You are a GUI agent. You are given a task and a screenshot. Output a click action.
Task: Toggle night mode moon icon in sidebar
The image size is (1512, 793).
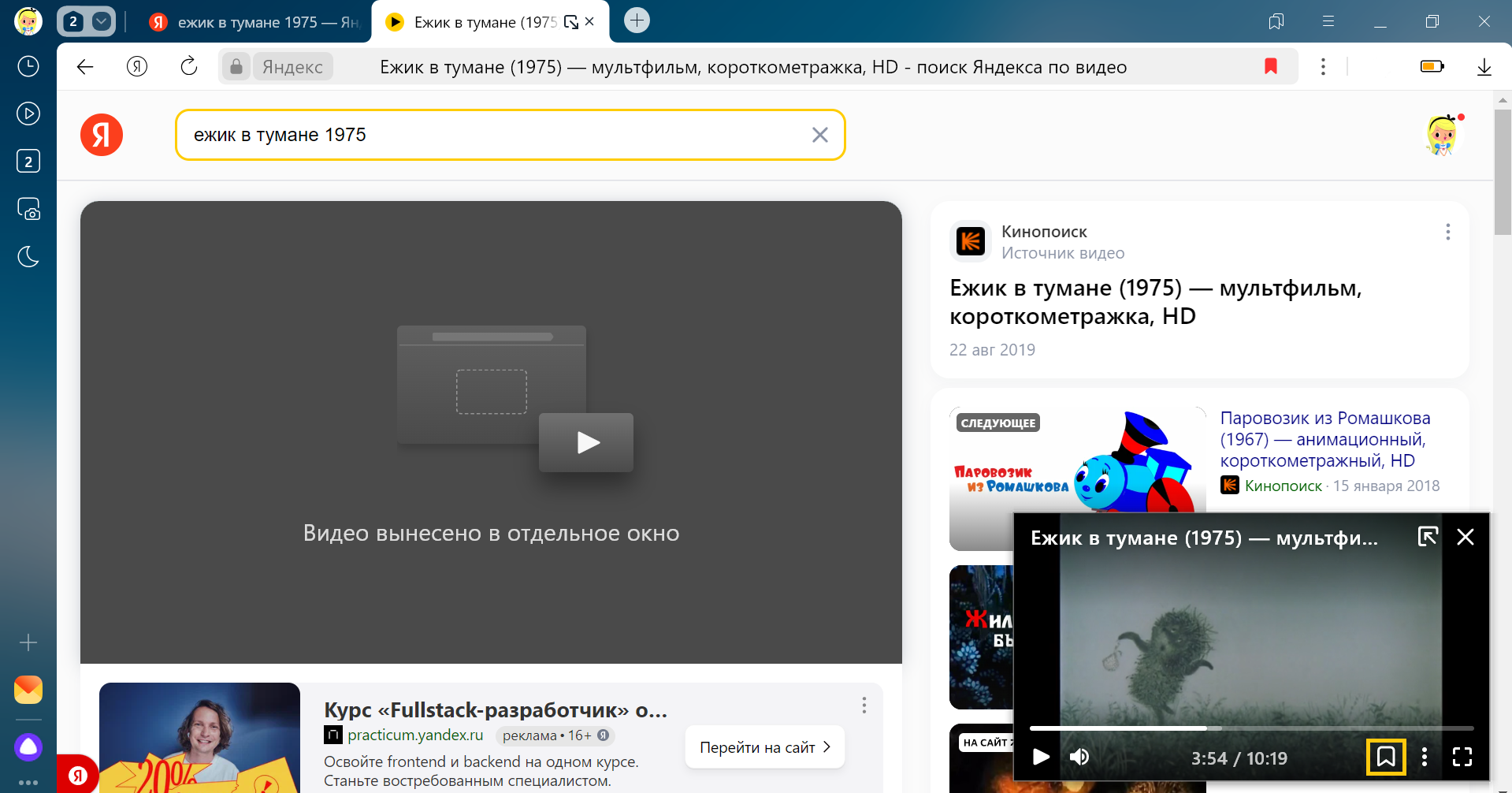tap(28, 256)
